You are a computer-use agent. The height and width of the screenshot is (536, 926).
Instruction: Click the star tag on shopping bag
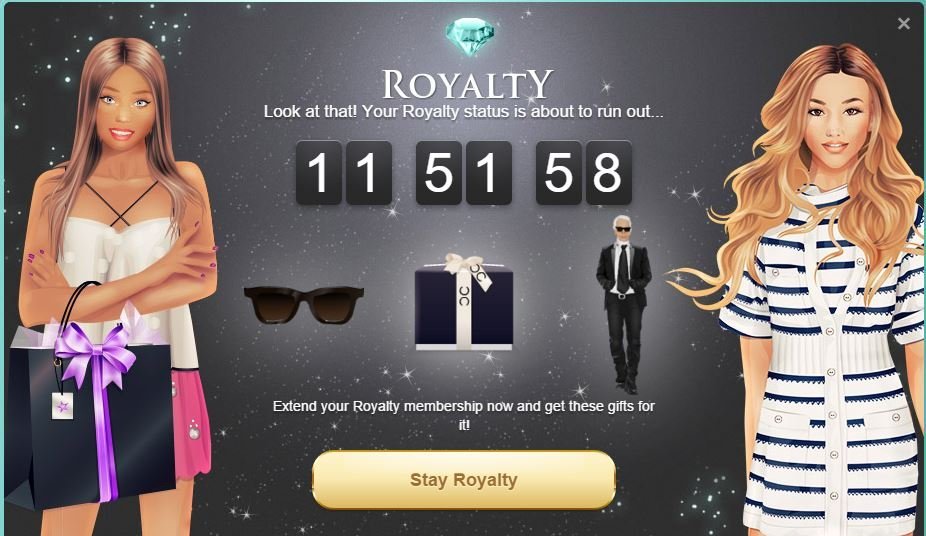(x=63, y=407)
